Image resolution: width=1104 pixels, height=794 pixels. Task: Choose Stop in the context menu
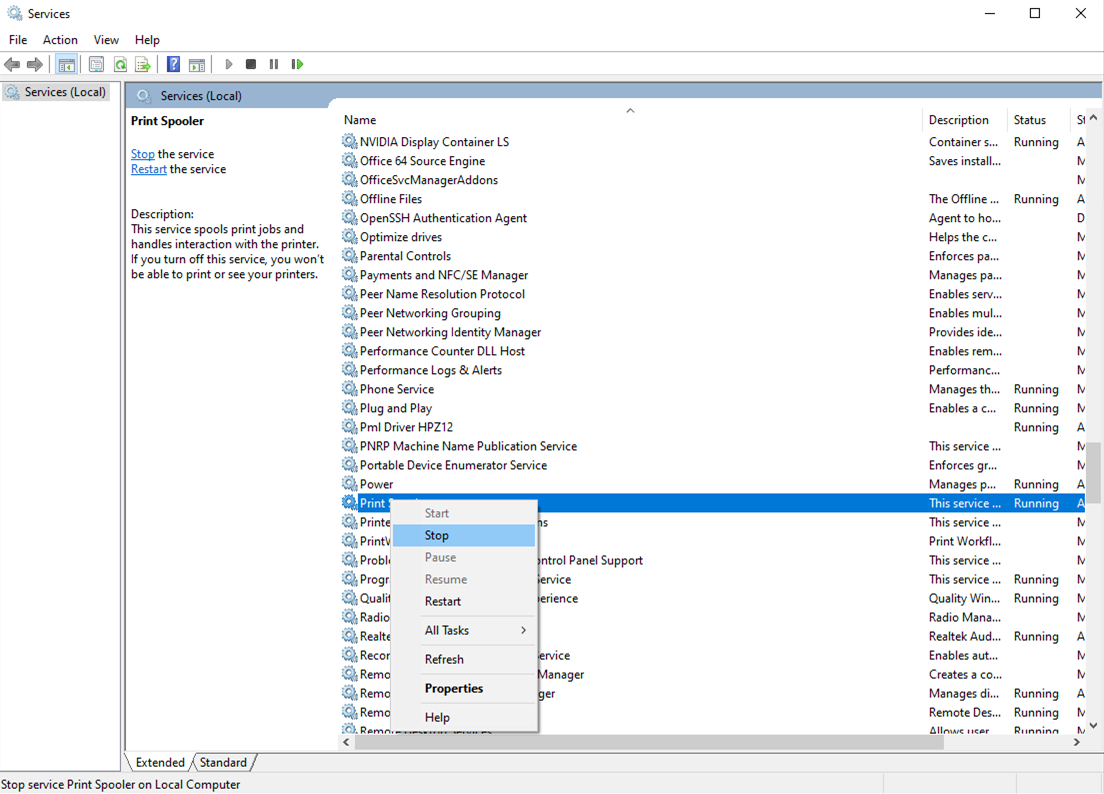[x=437, y=536]
